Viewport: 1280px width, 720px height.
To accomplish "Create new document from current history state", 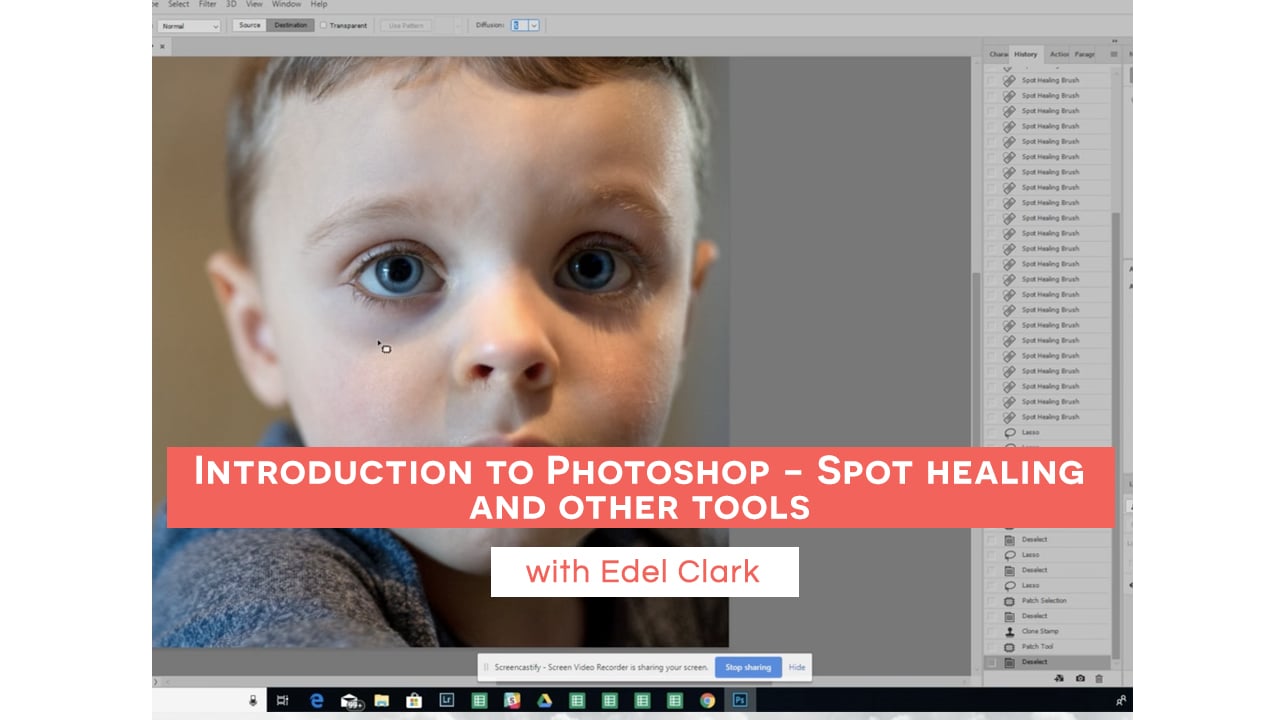I will 1059,678.
